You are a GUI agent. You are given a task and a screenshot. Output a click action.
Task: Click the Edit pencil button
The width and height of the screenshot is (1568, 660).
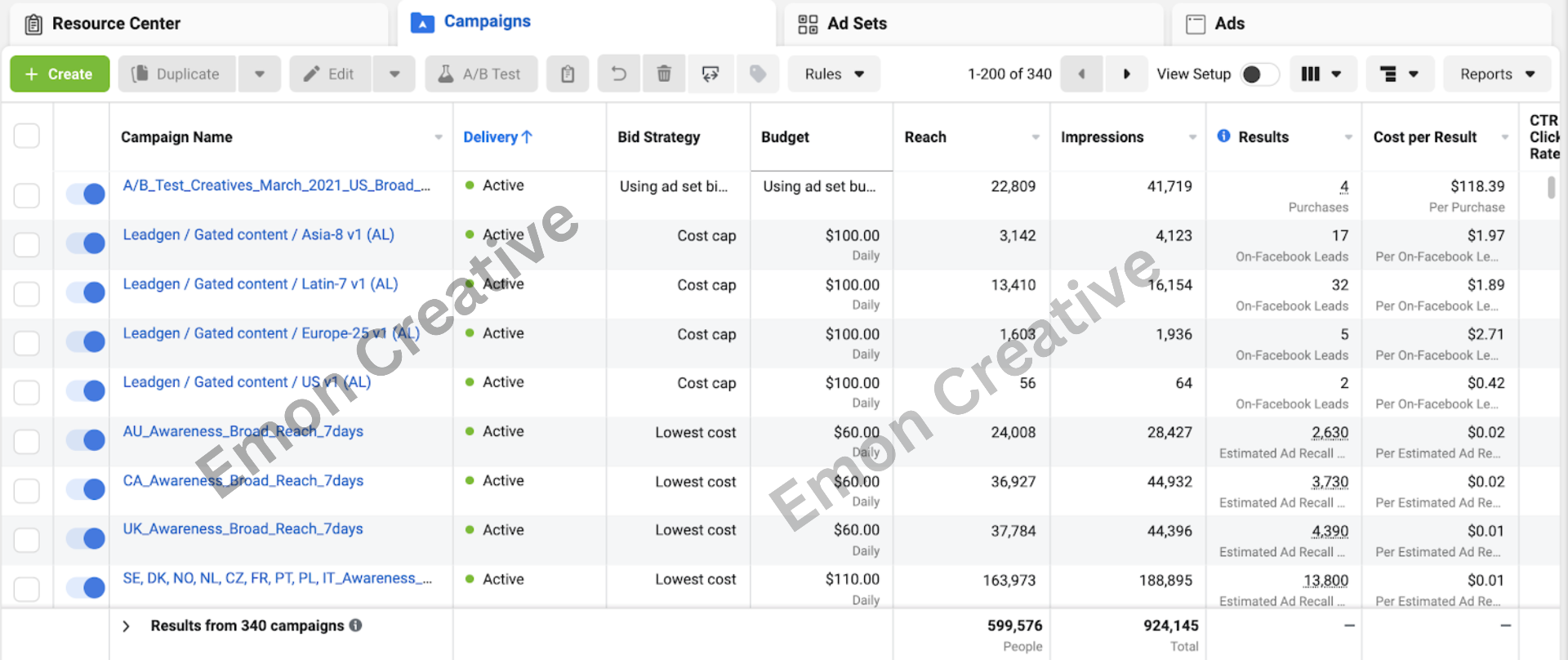(x=330, y=74)
